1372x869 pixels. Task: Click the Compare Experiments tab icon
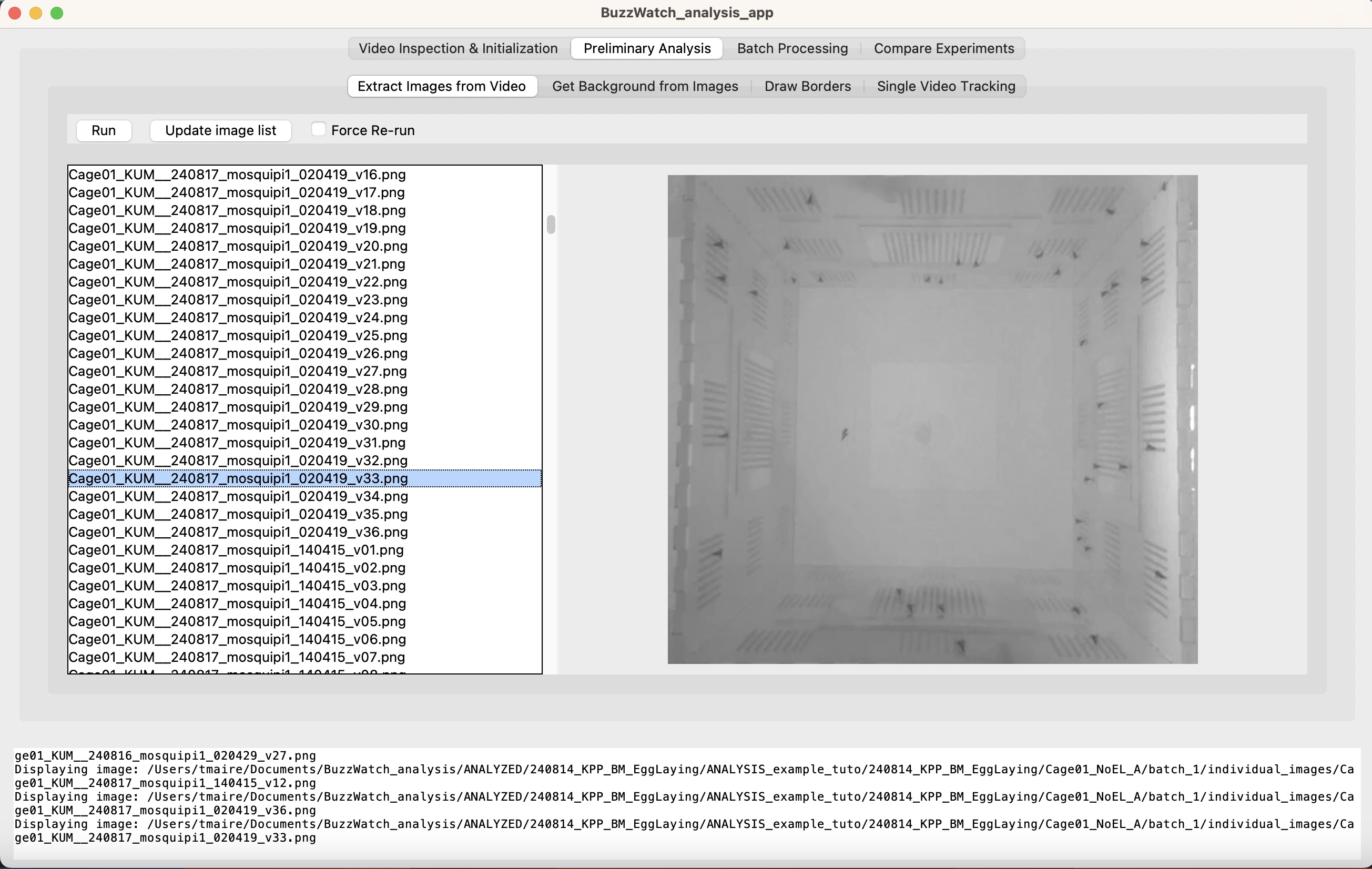pos(944,47)
